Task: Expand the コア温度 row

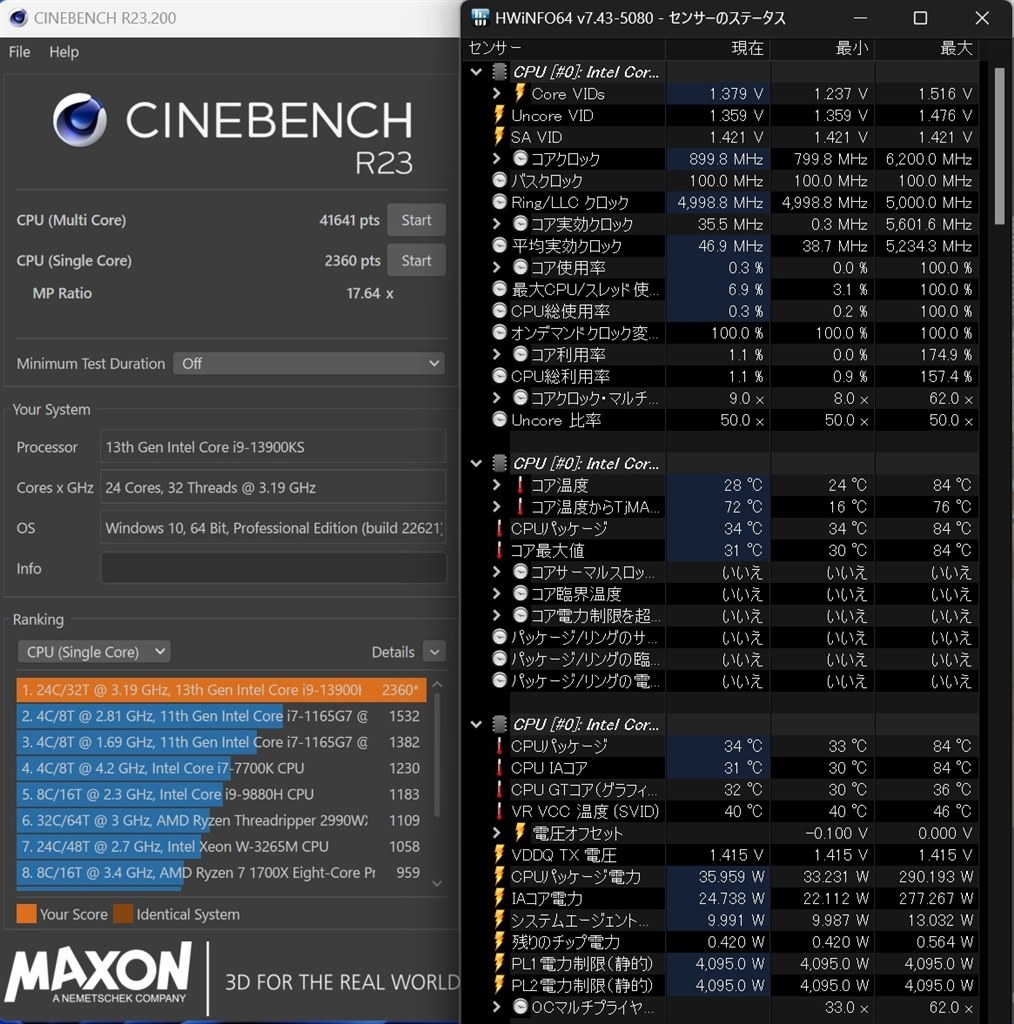Action: pyautogui.click(x=497, y=485)
